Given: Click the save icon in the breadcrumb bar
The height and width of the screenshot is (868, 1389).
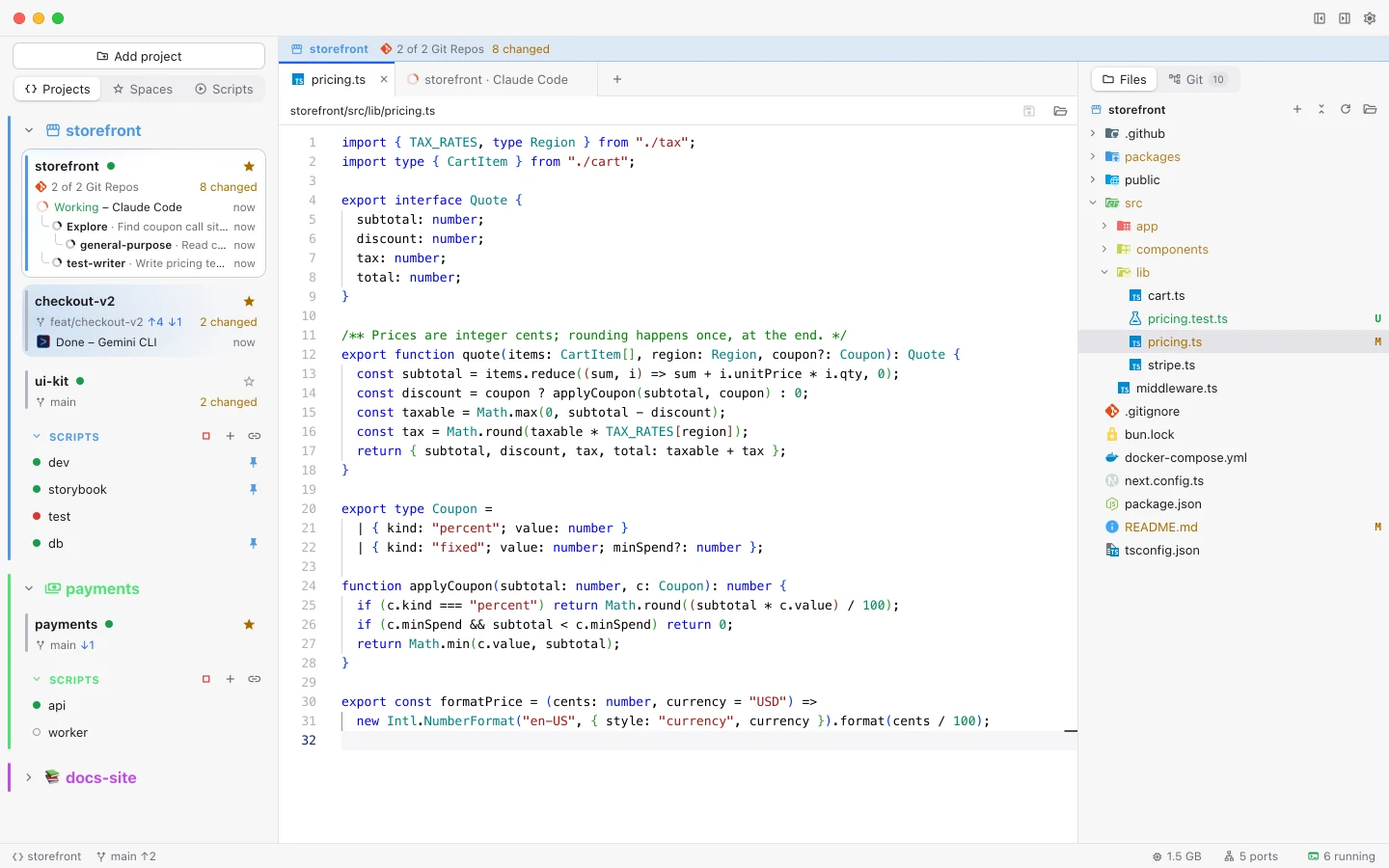Looking at the screenshot, I should click(1029, 111).
